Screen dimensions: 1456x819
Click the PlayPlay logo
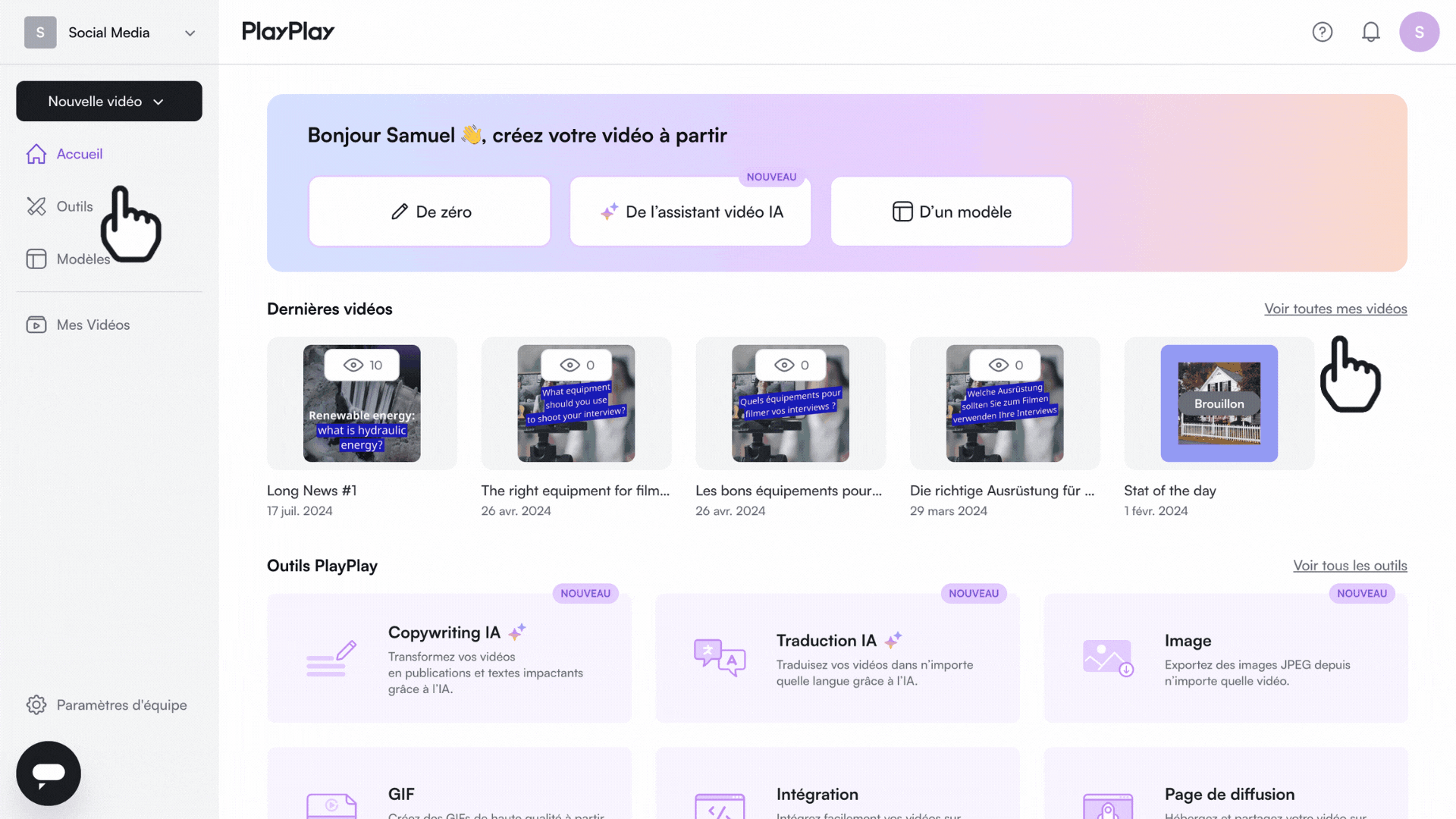pyautogui.click(x=288, y=32)
